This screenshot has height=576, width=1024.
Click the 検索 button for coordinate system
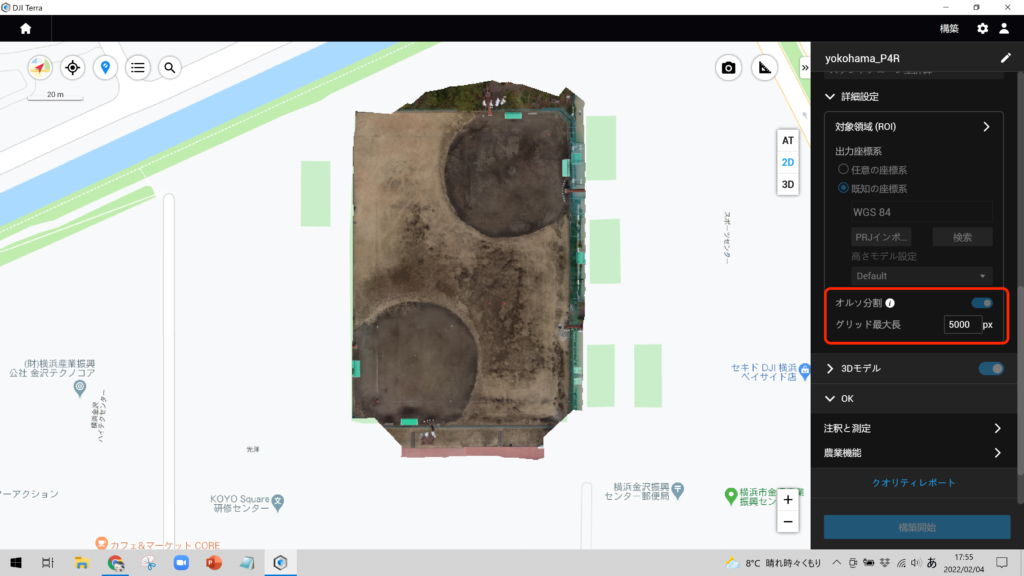click(x=962, y=238)
